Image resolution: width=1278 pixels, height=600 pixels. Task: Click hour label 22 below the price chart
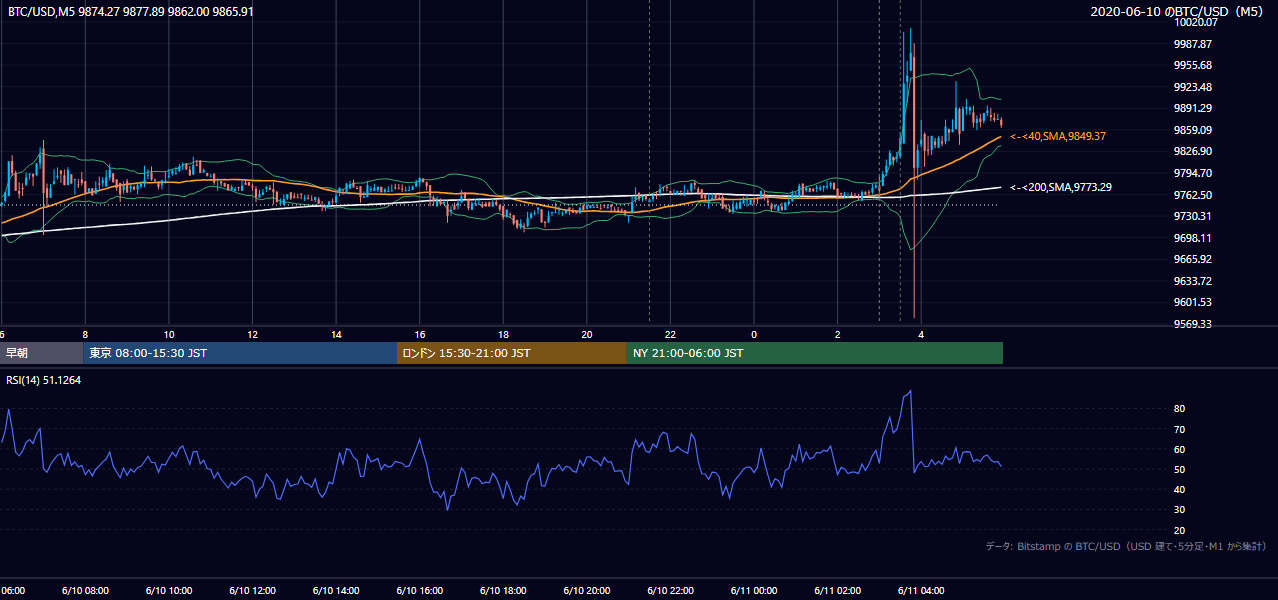click(x=671, y=334)
